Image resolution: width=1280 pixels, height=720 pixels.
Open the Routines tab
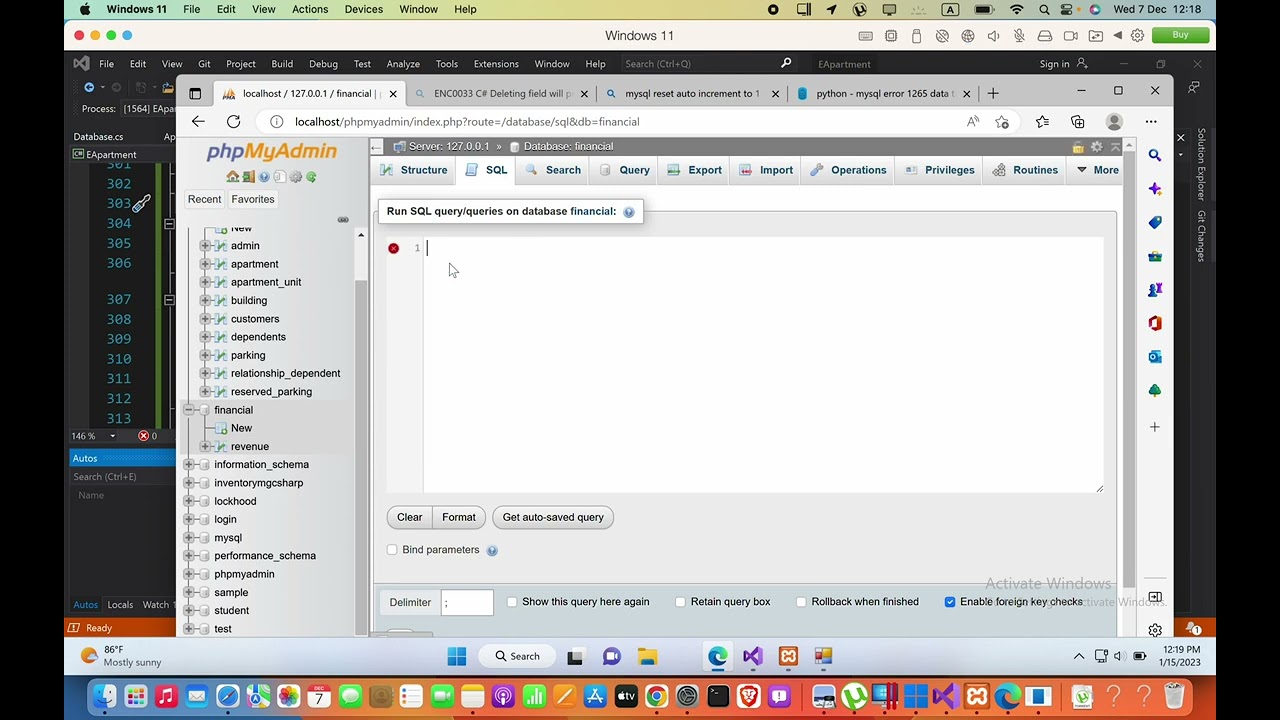(1025, 170)
